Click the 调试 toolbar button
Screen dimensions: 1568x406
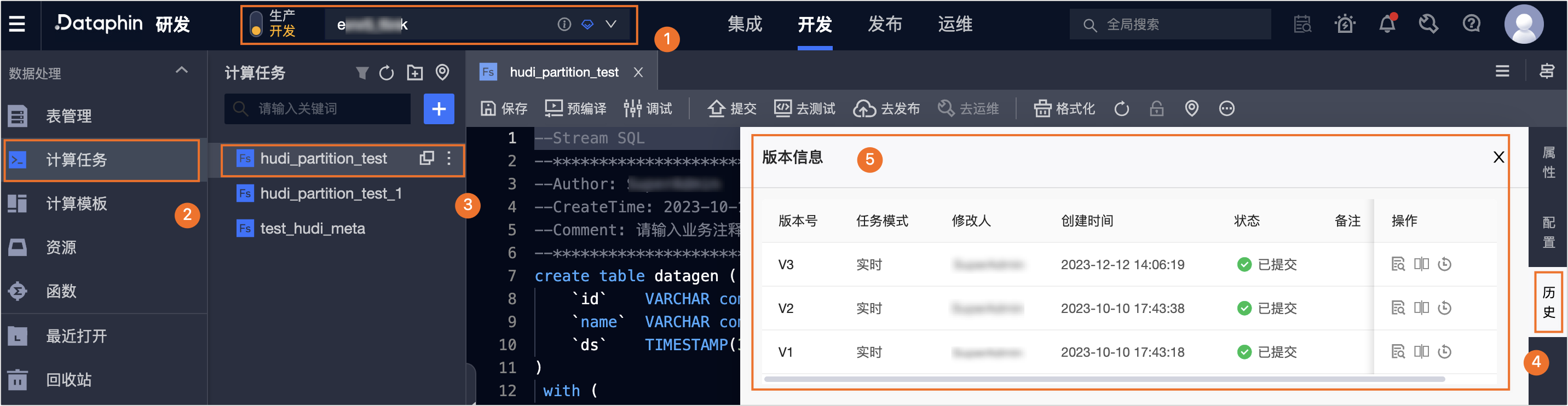648,108
